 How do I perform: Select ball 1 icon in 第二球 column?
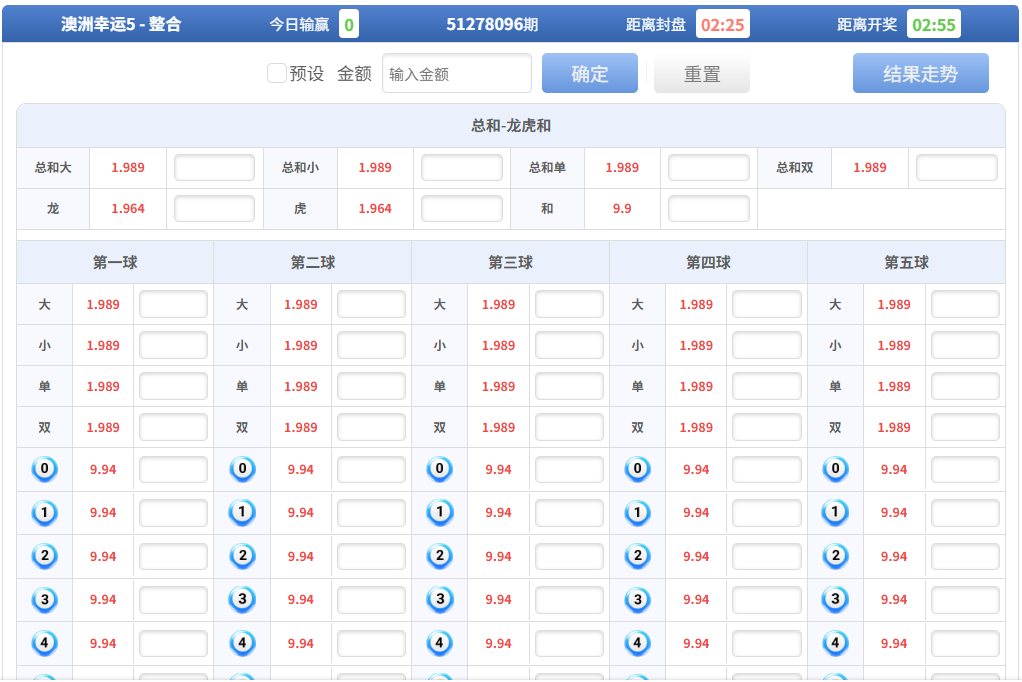[x=242, y=513]
